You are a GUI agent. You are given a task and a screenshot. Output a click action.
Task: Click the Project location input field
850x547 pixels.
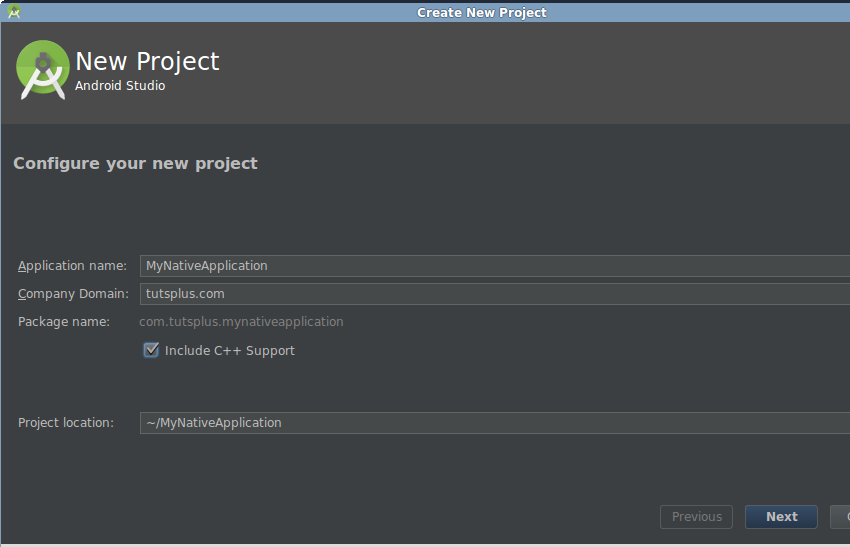click(495, 423)
